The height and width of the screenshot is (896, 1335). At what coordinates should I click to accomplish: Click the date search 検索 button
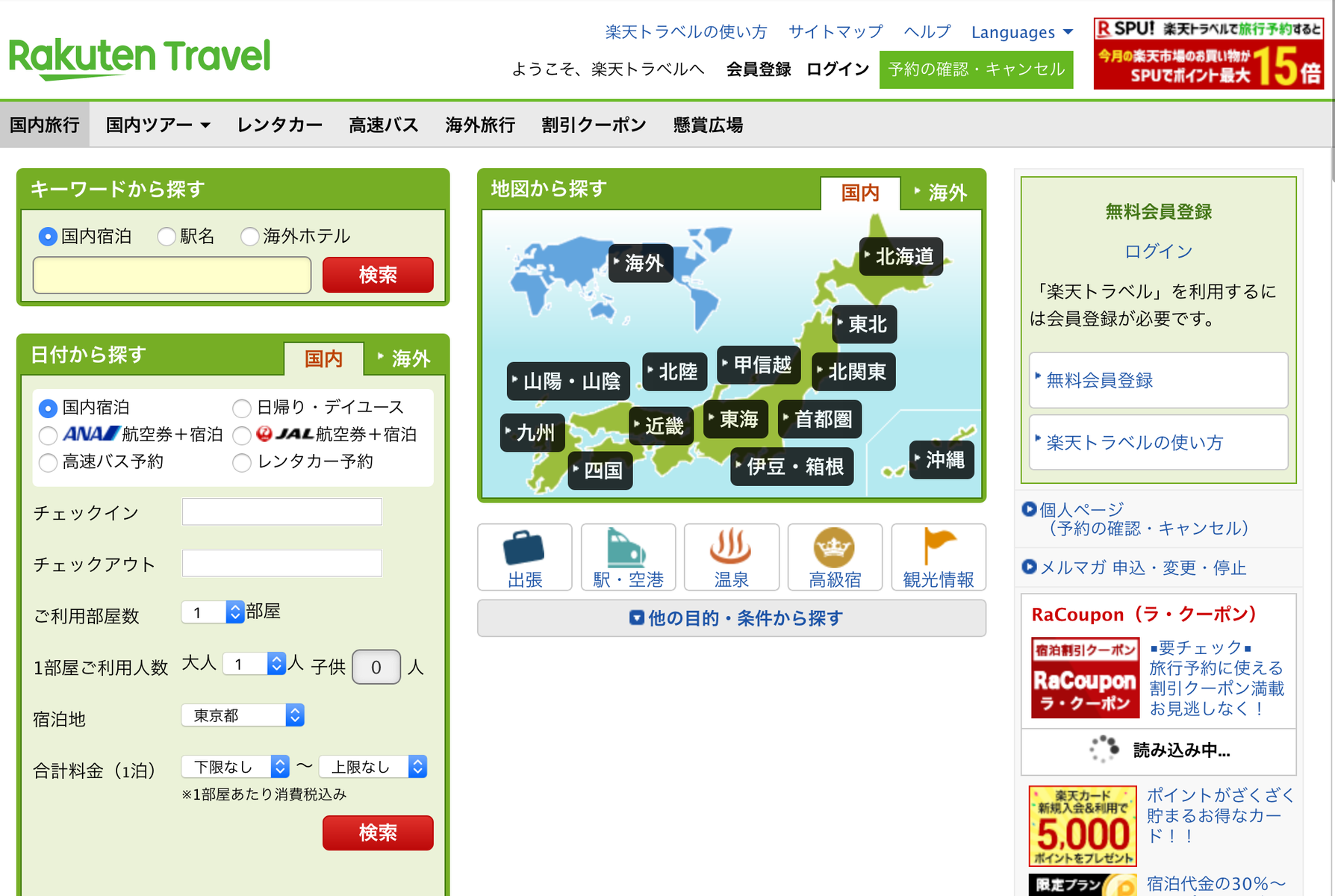pos(378,833)
